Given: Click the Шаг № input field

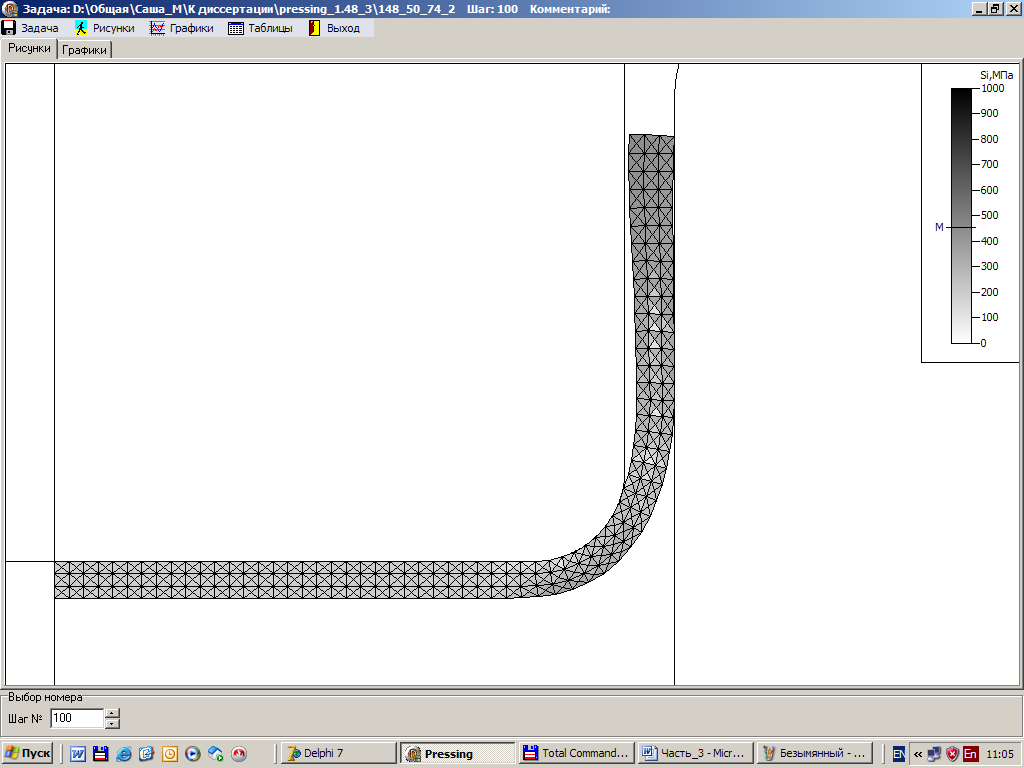Looking at the screenshot, I should coord(76,718).
